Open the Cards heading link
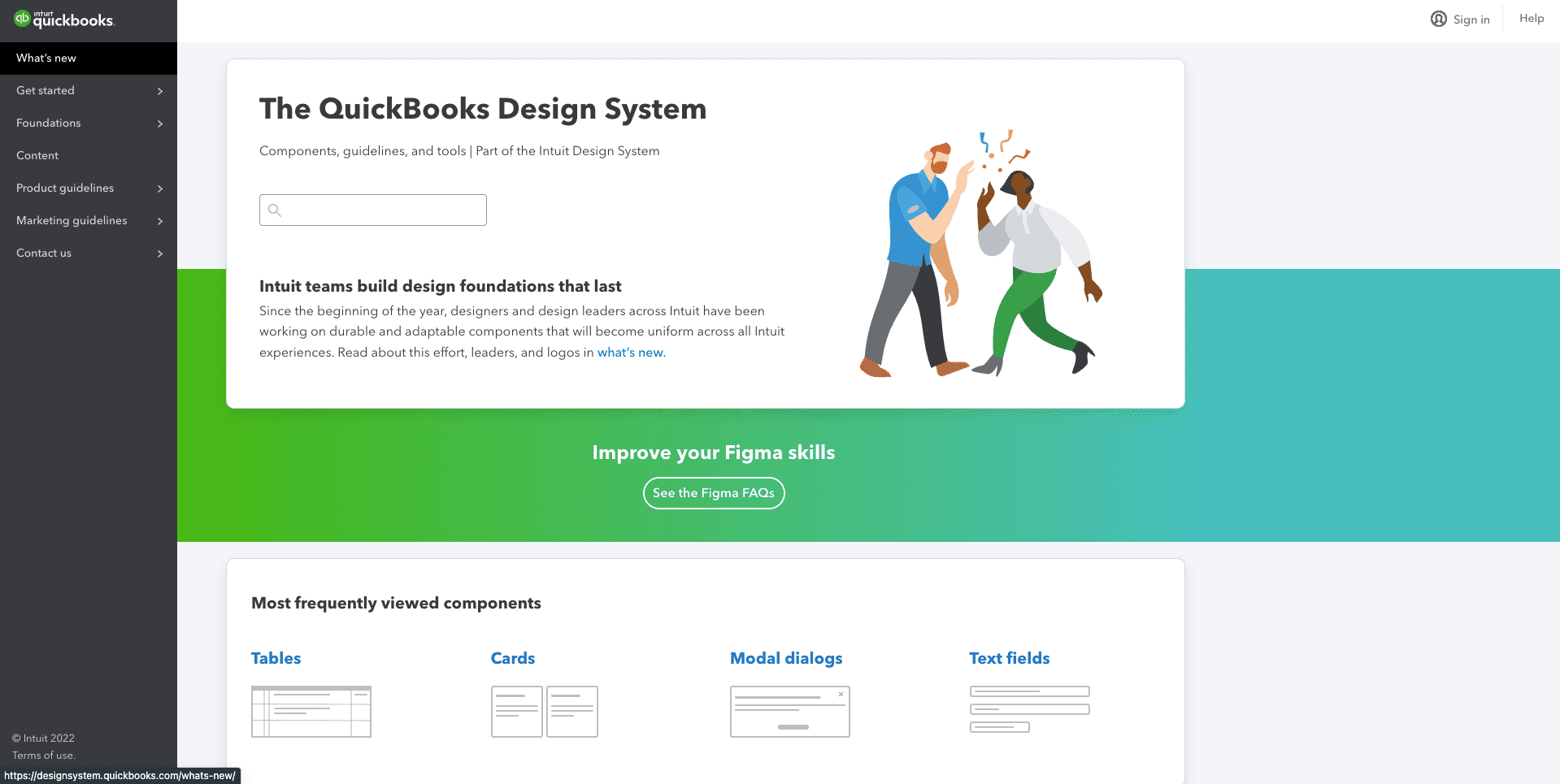Screen dimensions: 1560x784 click(x=513, y=658)
